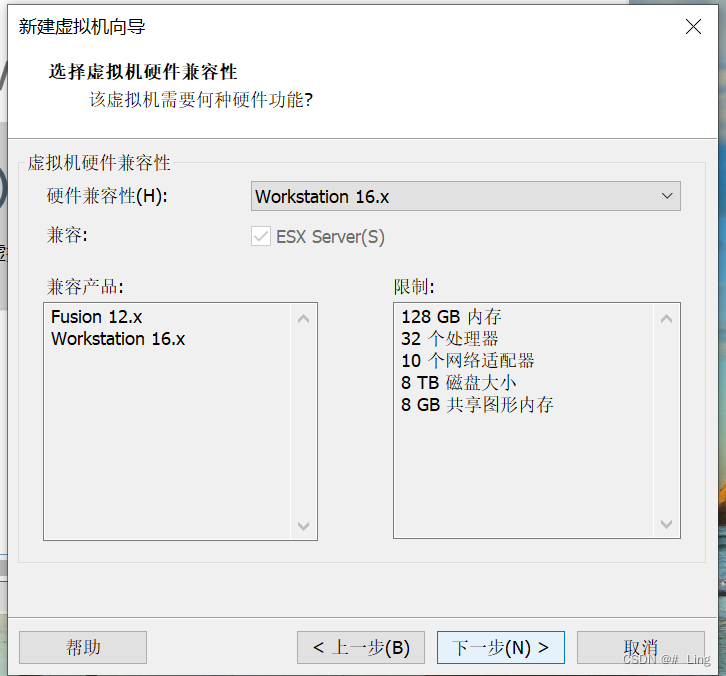Select the 32 个处理器 limit entry
The height and width of the screenshot is (676, 726).
(449, 339)
